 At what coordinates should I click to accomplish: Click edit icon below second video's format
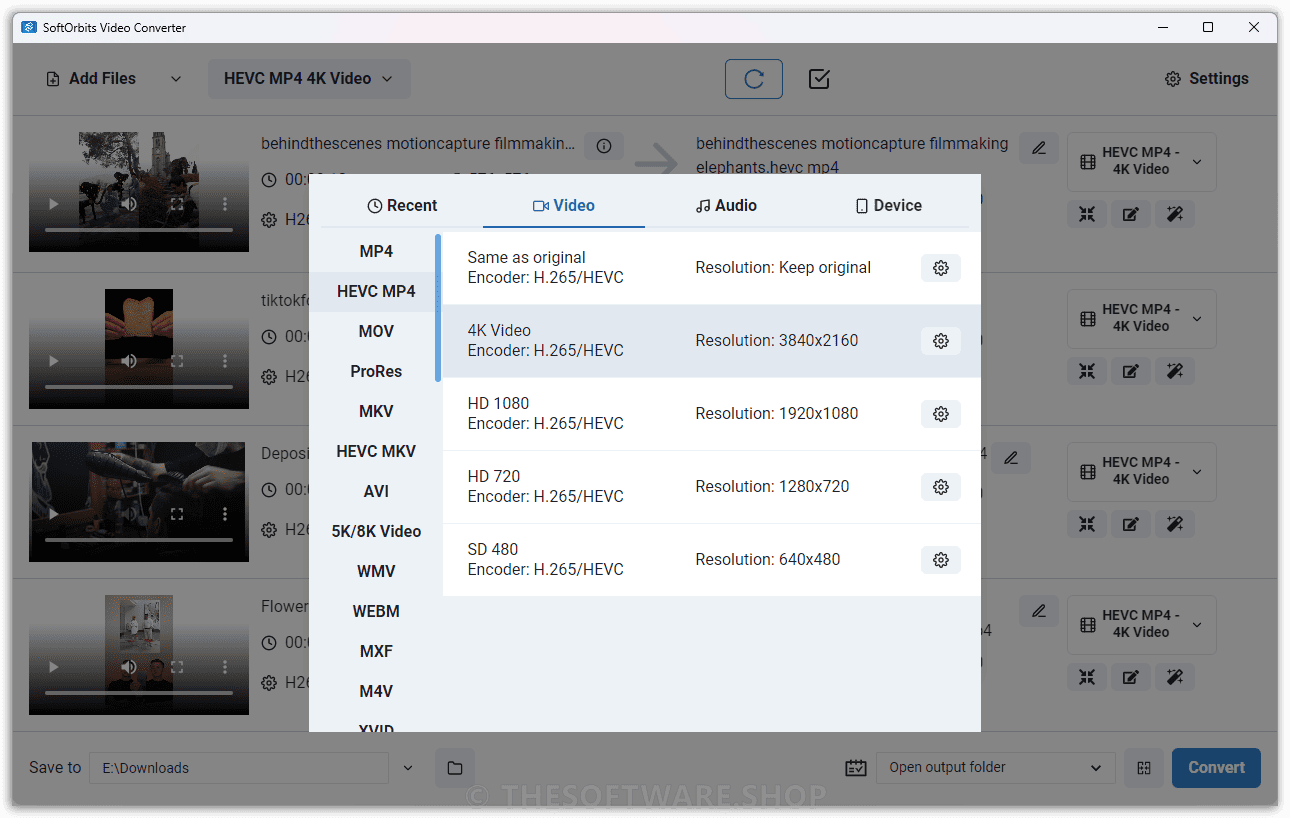click(1131, 371)
